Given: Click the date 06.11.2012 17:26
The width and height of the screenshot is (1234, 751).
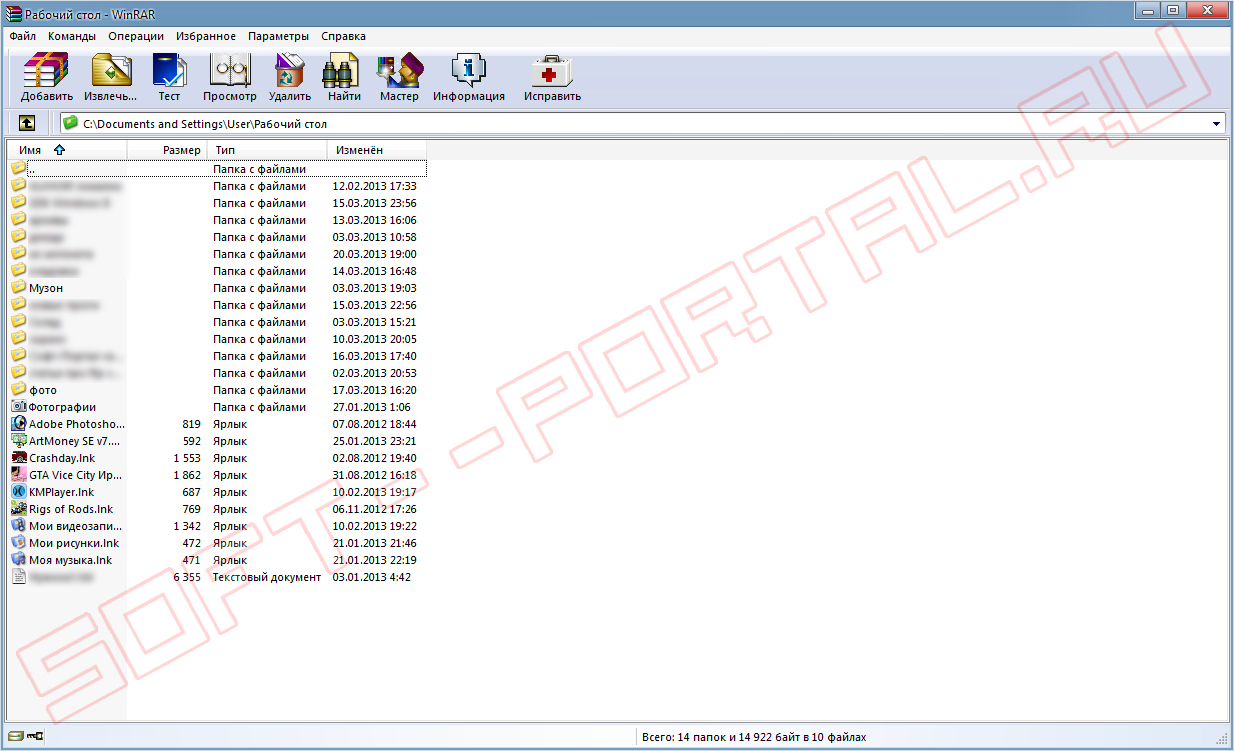Looking at the screenshot, I should tap(374, 509).
